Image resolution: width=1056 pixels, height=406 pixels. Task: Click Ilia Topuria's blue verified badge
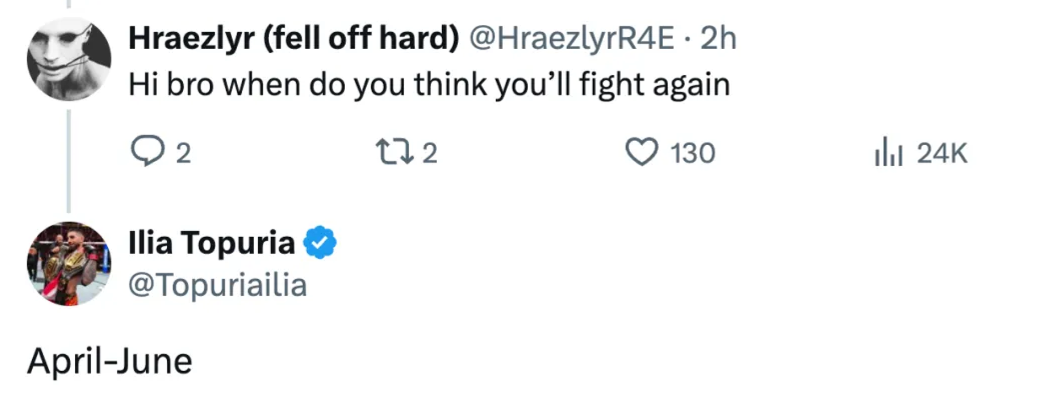click(x=321, y=243)
